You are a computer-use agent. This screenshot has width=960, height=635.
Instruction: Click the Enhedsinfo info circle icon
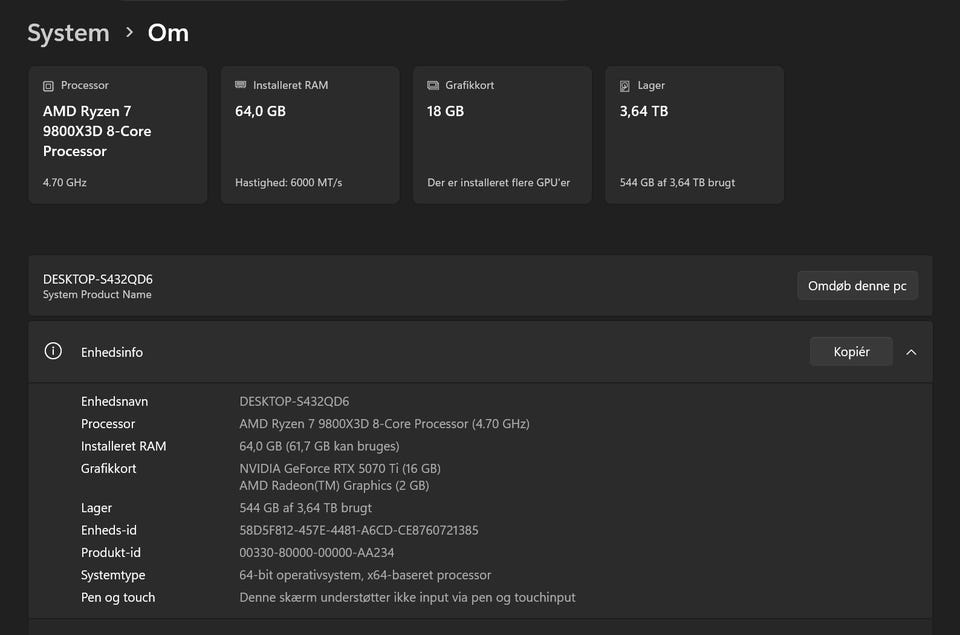click(x=53, y=351)
